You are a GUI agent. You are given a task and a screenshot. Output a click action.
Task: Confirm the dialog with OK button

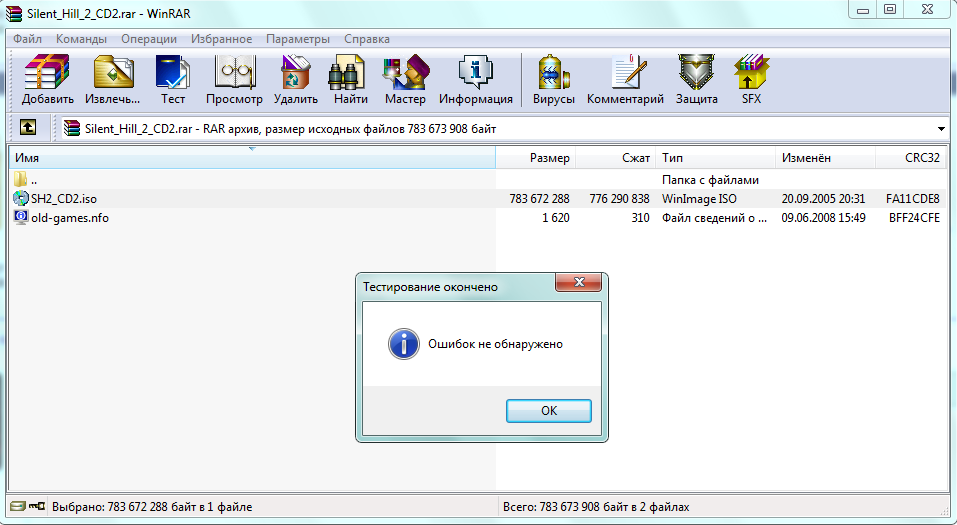click(x=549, y=411)
